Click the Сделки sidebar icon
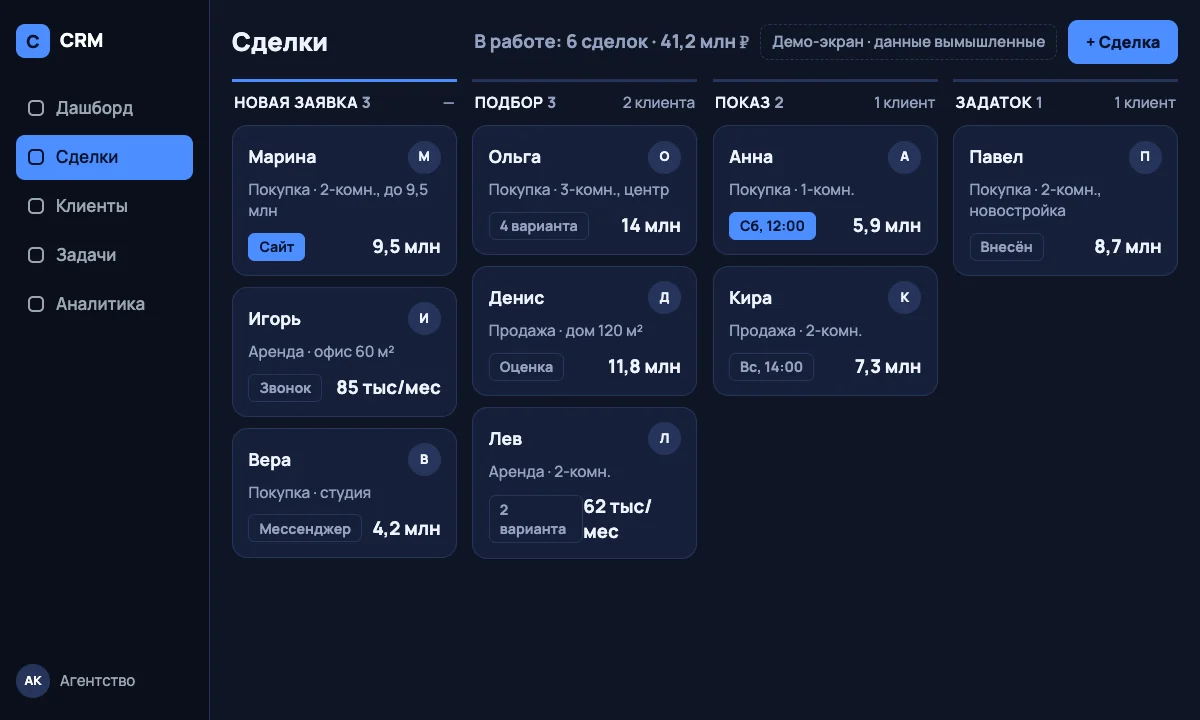The width and height of the screenshot is (1200, 720). (x=36, y=157)
